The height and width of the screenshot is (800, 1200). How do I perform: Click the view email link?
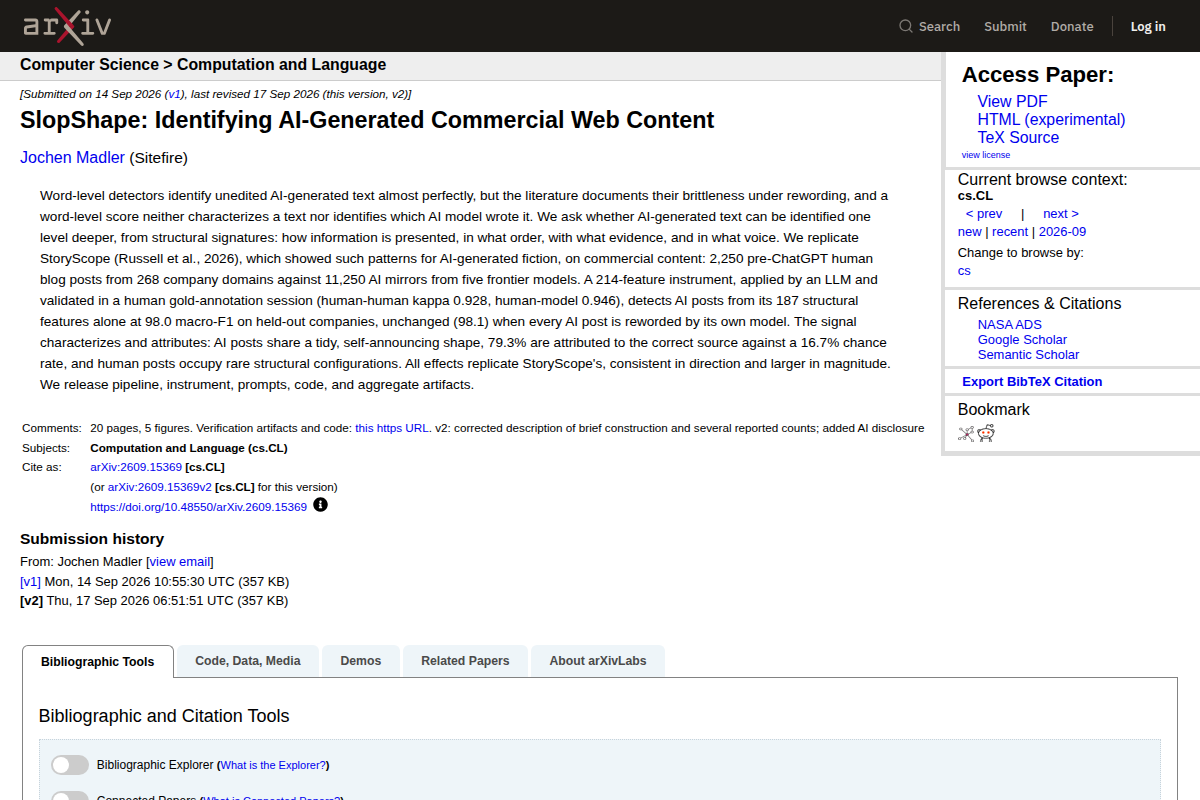(180, 561)
